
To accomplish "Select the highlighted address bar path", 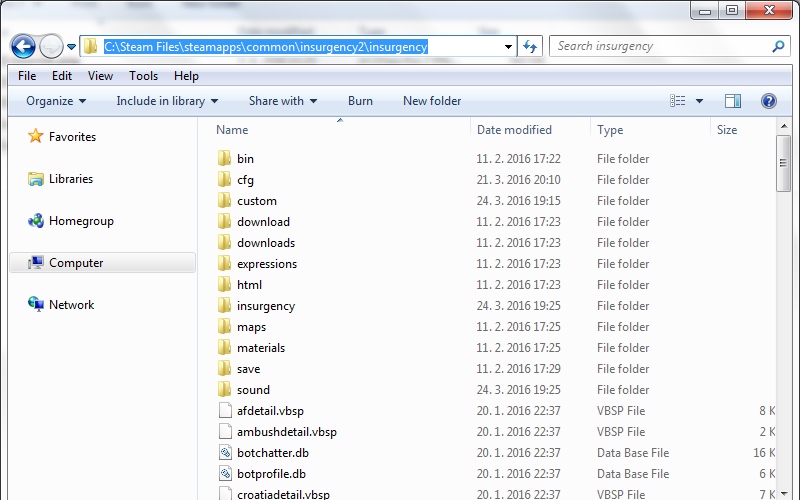I will 266,47.
